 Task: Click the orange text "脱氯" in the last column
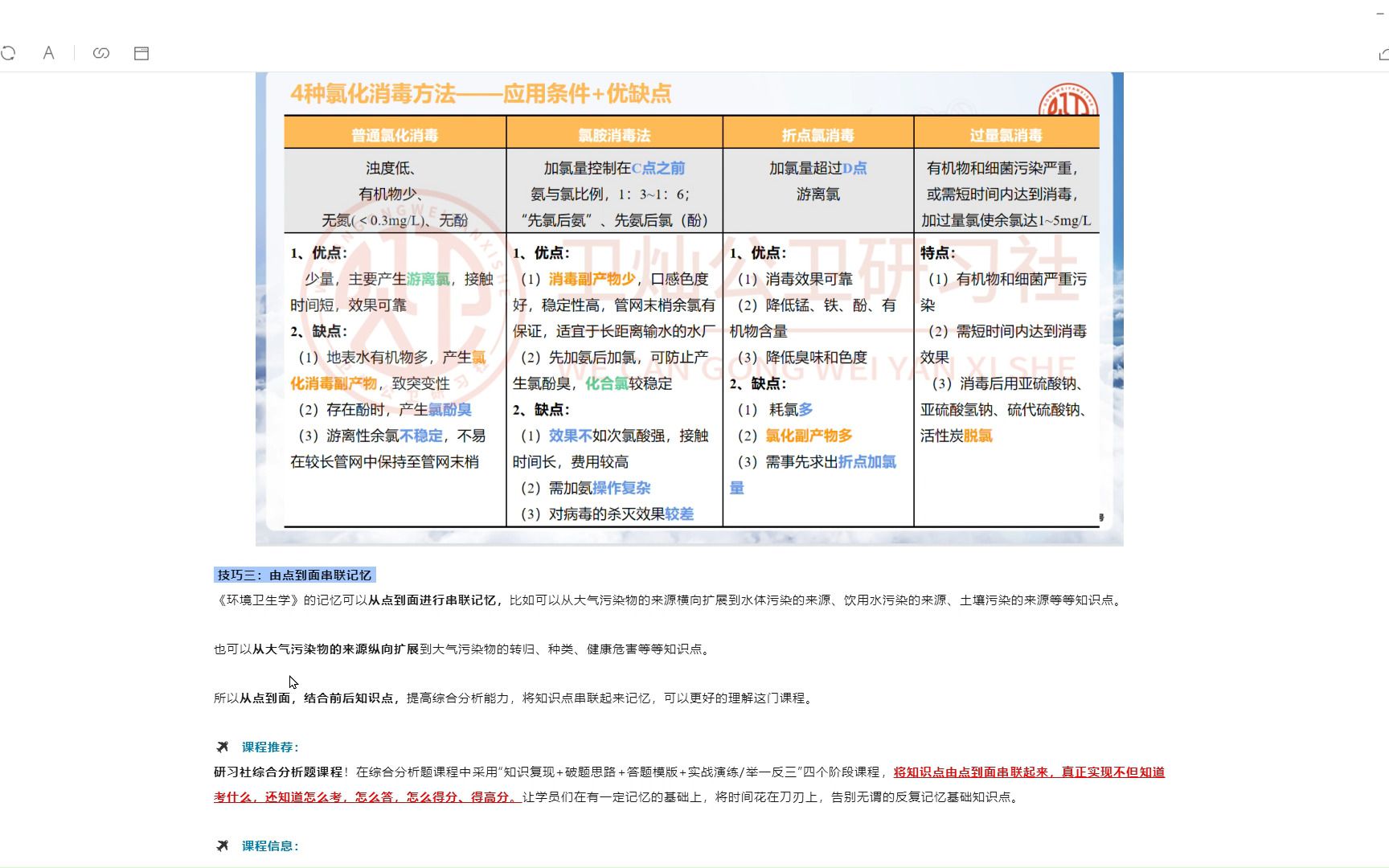(x=978, y=436)
